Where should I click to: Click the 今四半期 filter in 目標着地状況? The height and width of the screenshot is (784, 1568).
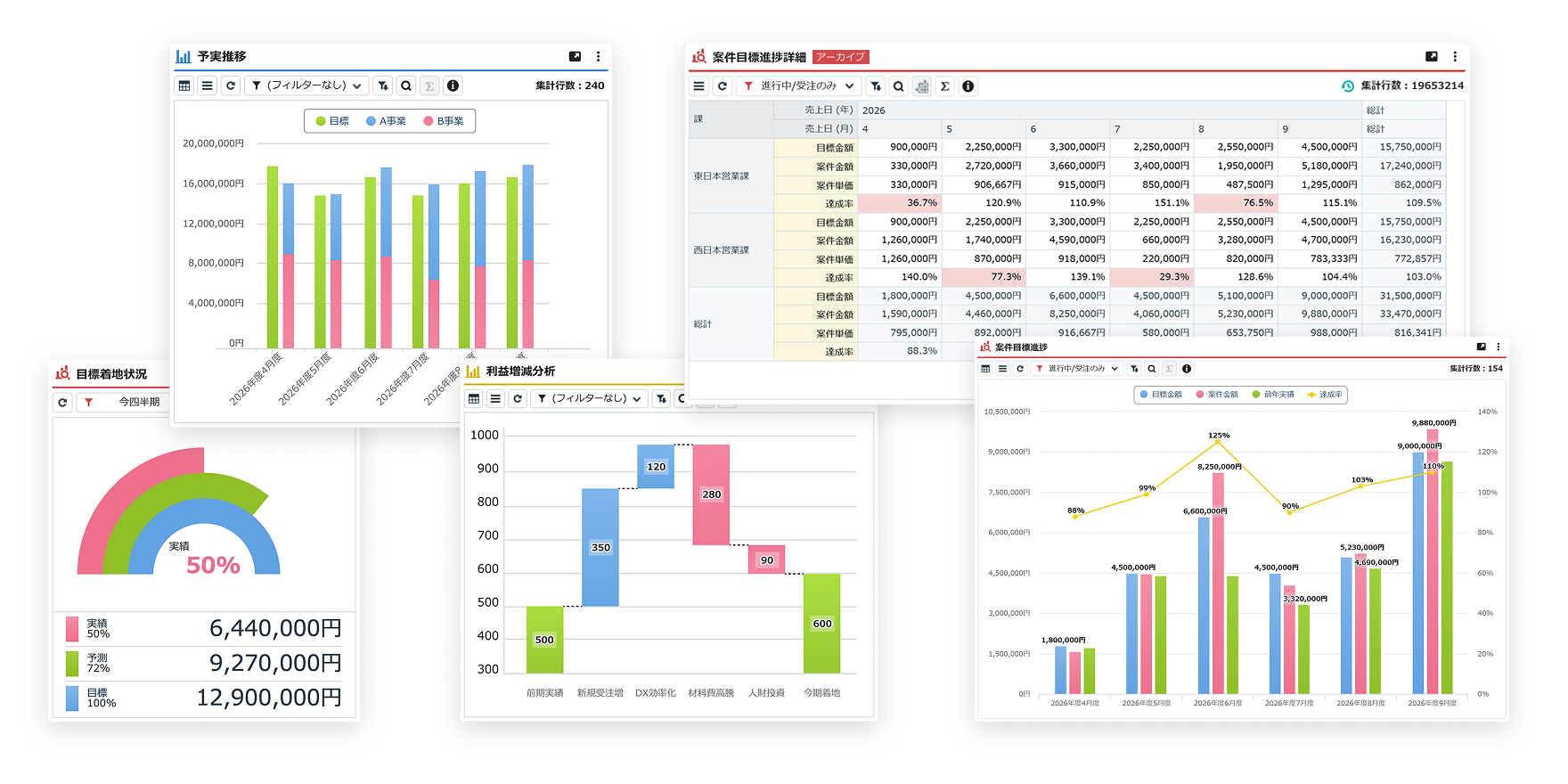(139, 403)
